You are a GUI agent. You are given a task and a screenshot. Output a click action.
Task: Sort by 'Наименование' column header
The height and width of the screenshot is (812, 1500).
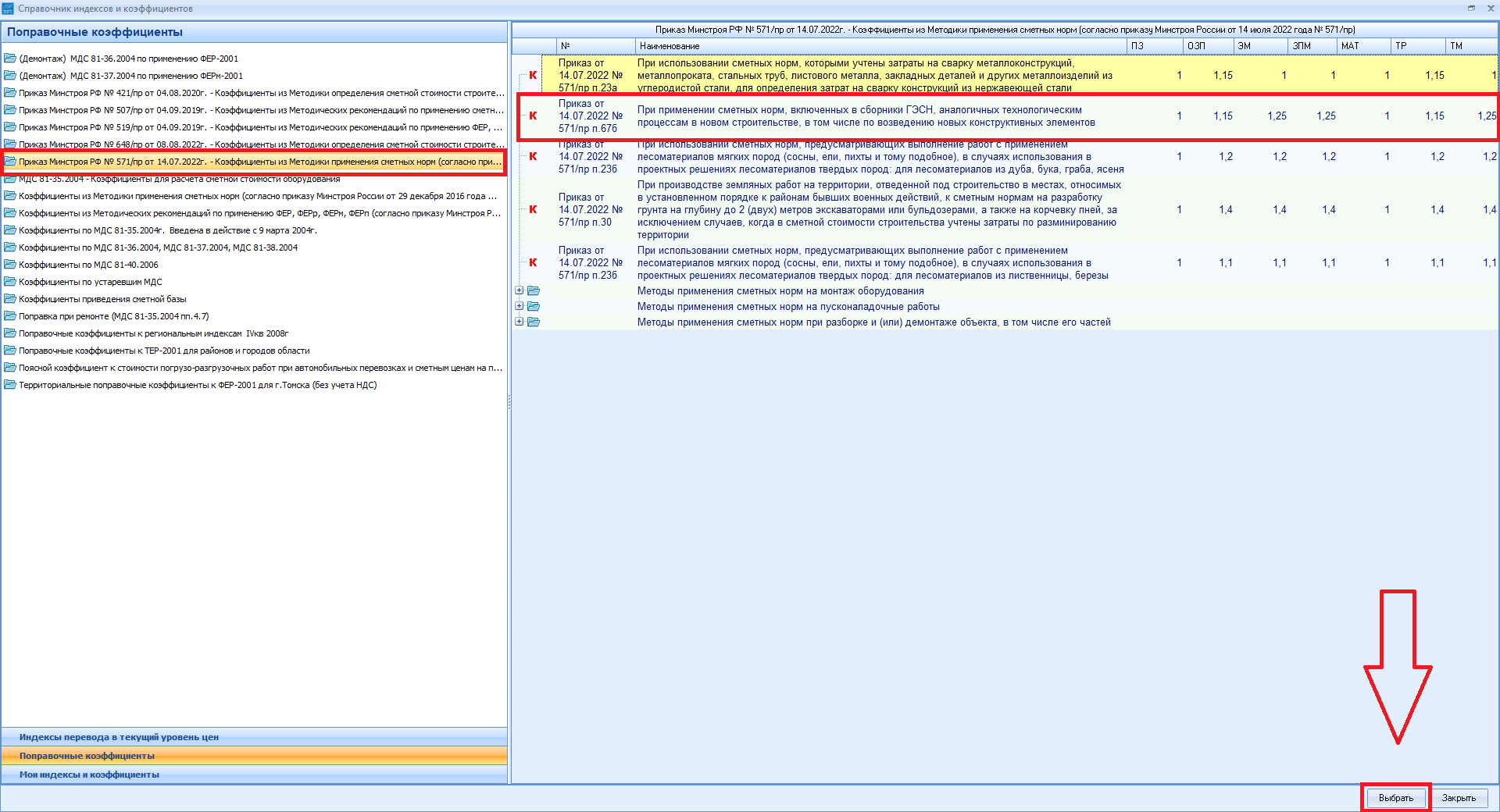881,46
